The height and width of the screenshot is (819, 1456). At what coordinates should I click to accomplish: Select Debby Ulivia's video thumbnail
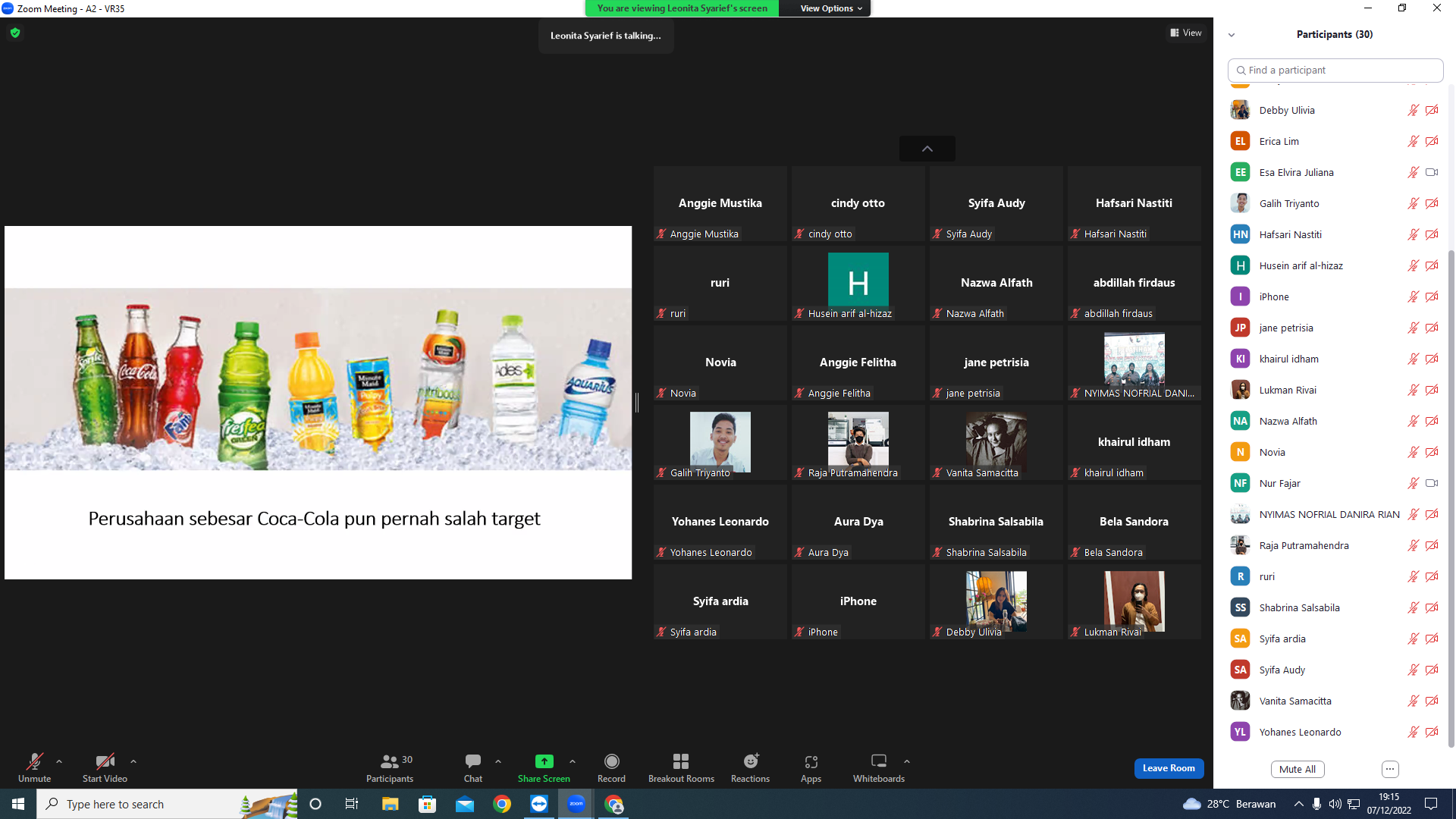[x=996, y=601]
